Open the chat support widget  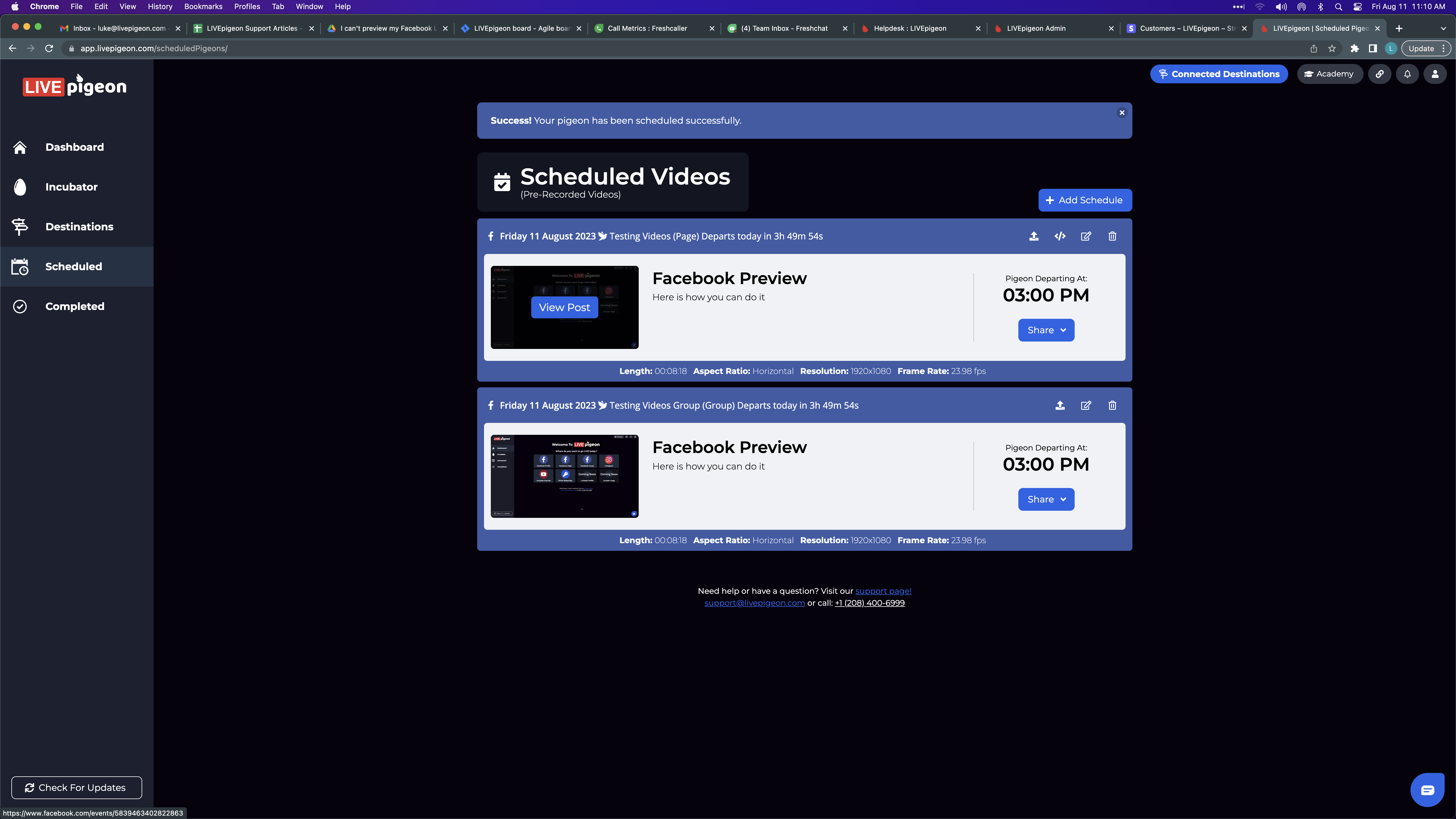click(x=1427, y=790)
